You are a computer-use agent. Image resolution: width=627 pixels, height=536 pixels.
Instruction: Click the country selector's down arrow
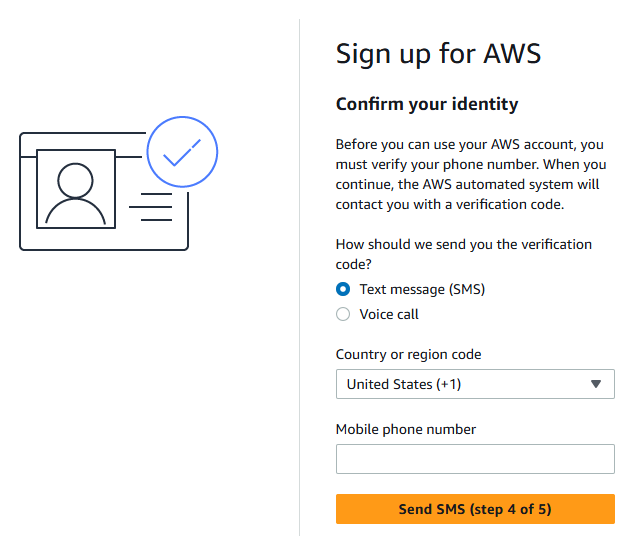point(596,384)
